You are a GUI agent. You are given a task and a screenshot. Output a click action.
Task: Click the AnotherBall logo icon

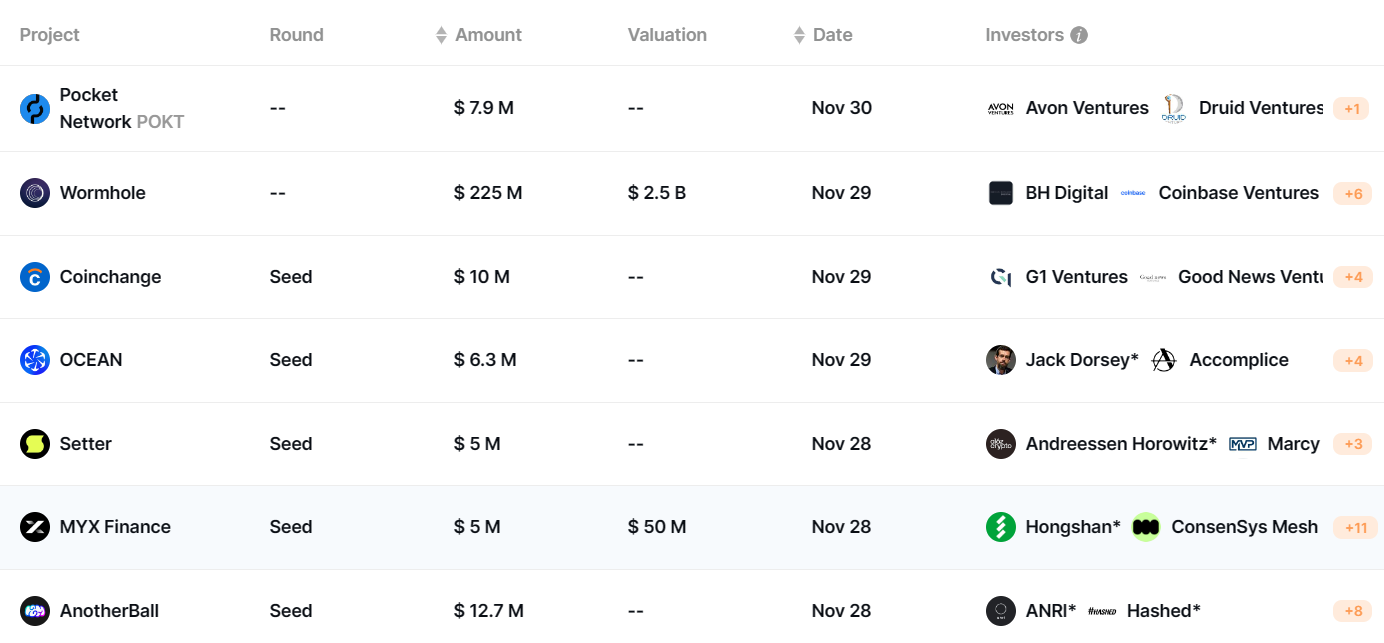(x=35, y=610)
